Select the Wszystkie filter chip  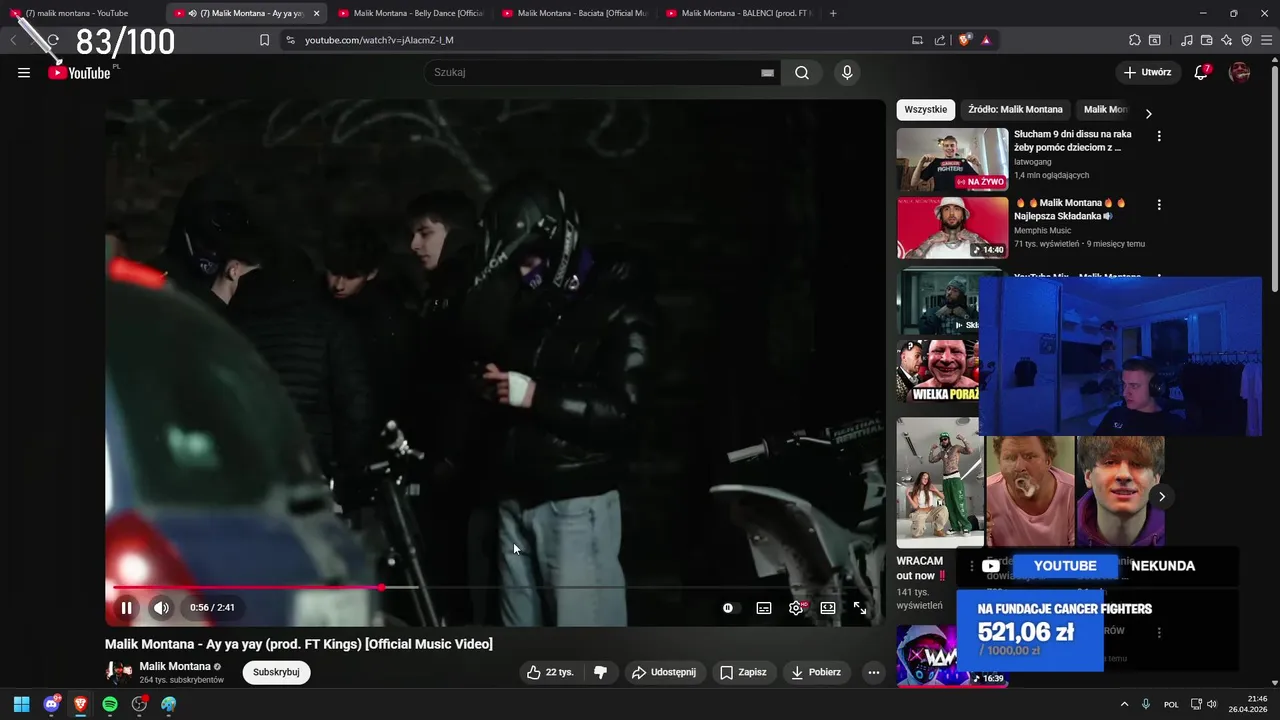[925, 110]
